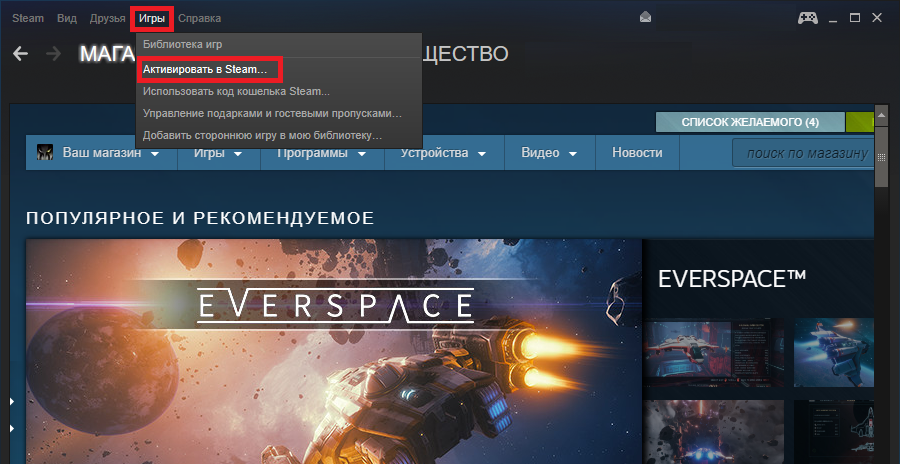Click Добавить стороннюю игру в мою библиотеку
The height and width of the screenshot is (464, 900).
coord(262,135)
